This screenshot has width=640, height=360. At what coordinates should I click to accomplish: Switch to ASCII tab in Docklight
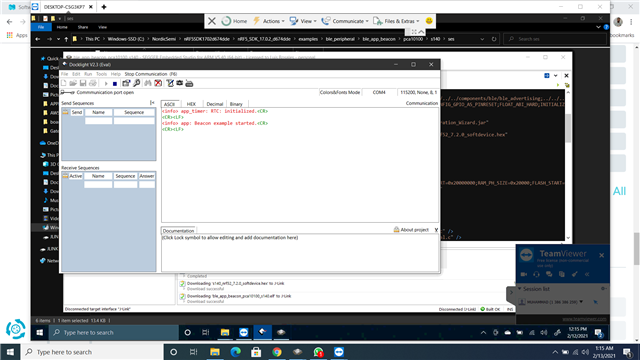169,104
